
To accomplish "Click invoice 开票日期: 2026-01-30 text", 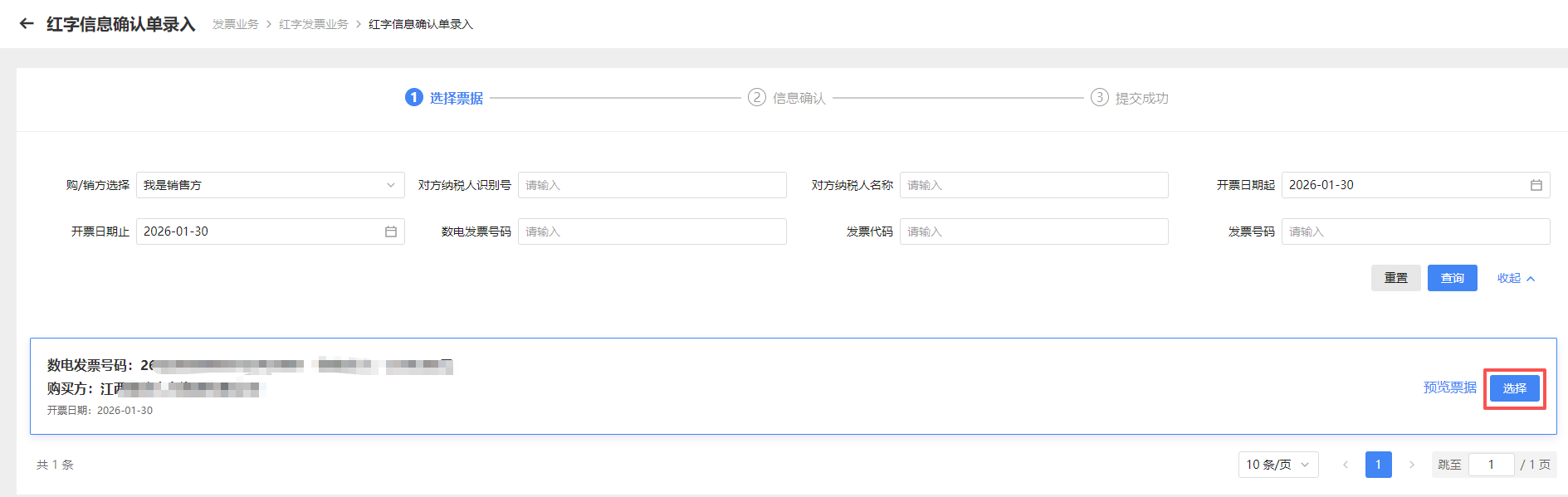I will click(x=100, y=411).
